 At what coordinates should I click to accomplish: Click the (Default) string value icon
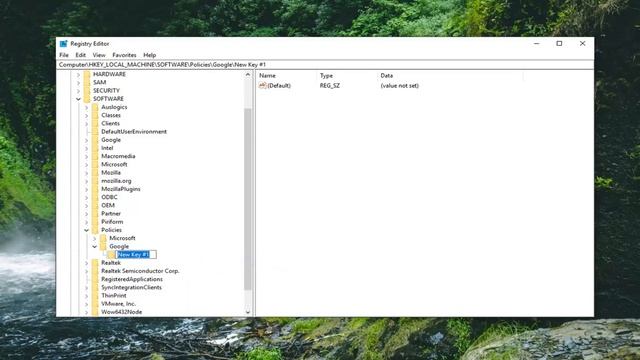262,85
